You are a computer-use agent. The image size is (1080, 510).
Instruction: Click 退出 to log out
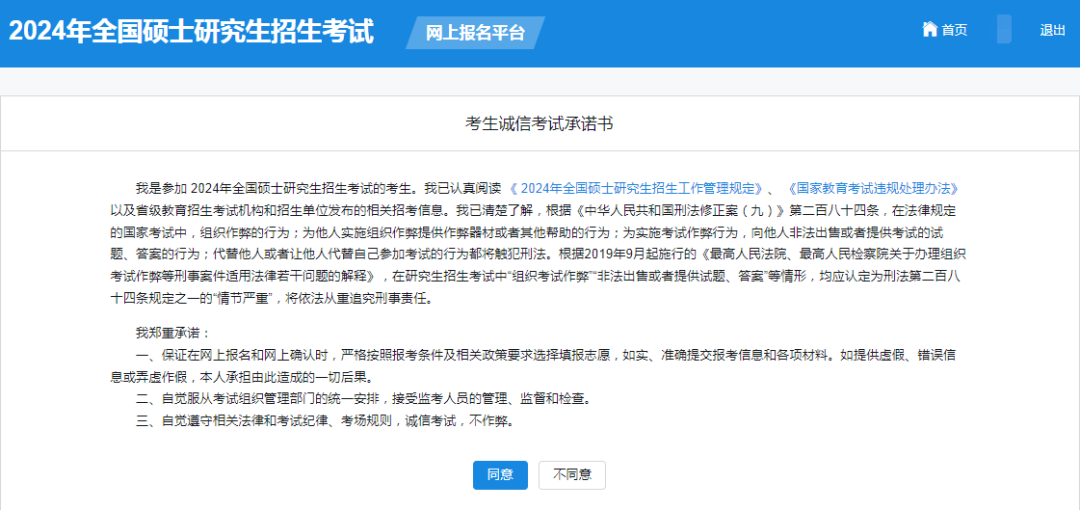(1052, 30)
